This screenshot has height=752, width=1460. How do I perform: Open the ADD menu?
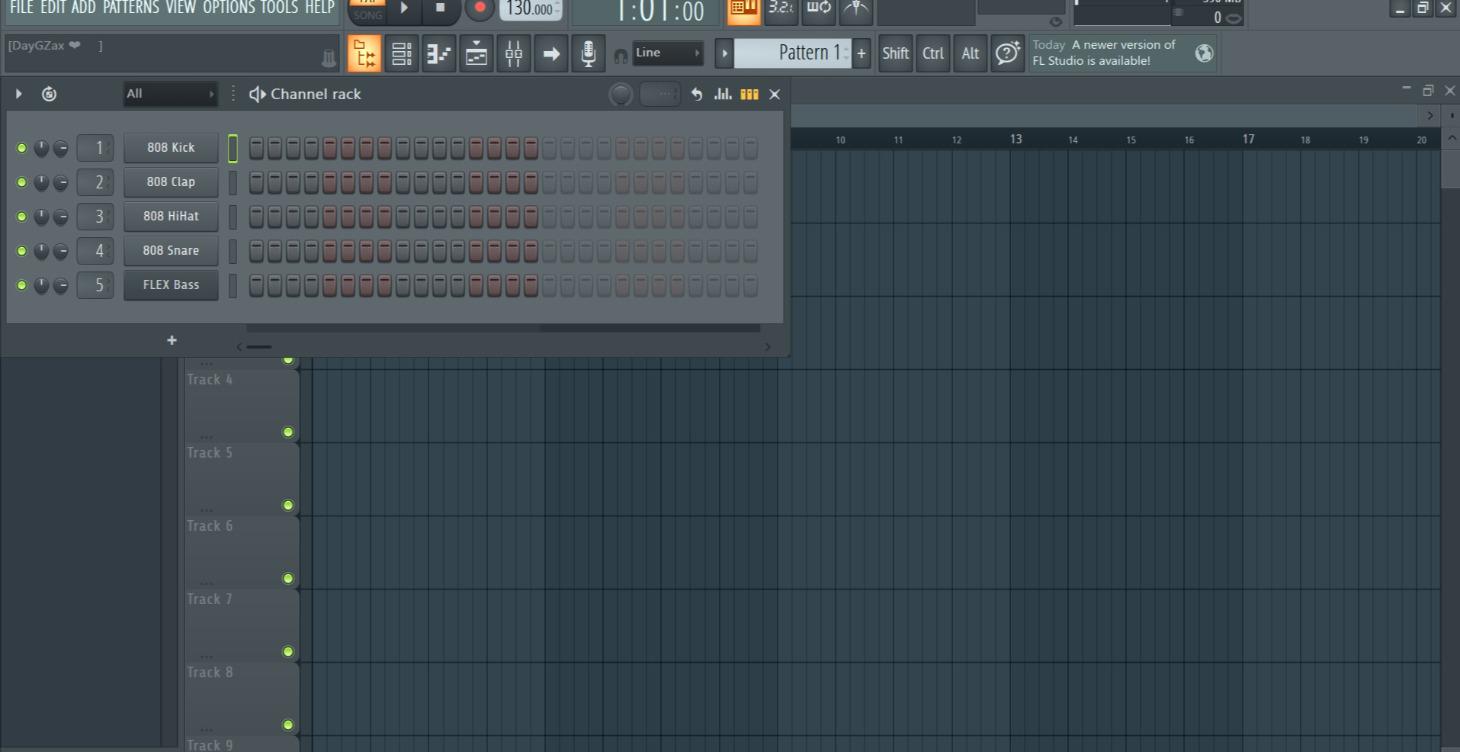click(83, 8)
